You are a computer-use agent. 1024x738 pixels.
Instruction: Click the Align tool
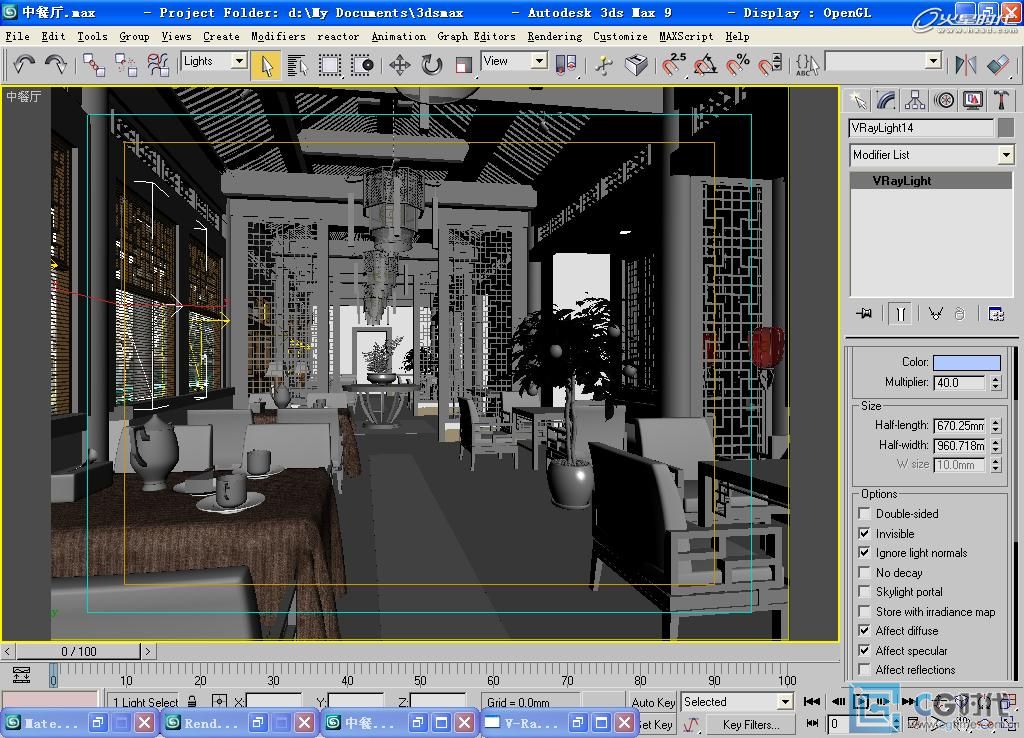[x=998, y=65]
